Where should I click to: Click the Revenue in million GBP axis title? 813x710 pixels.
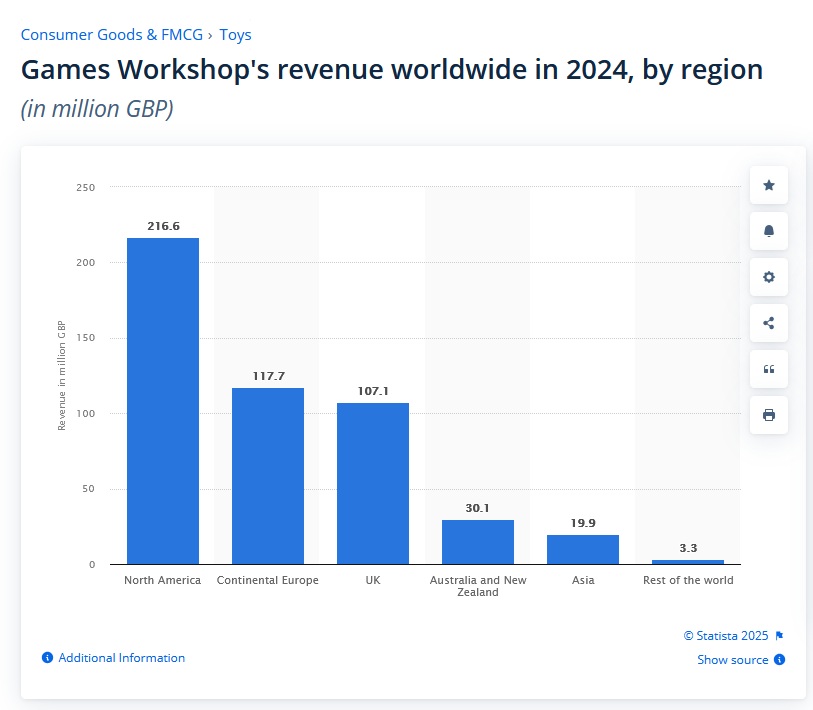click(62, 375)
